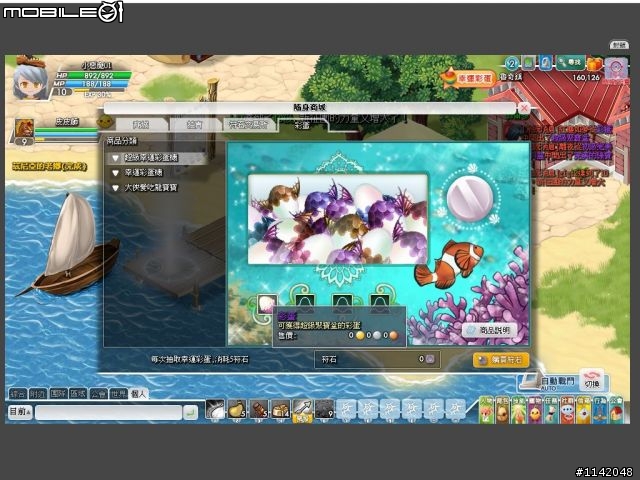
Task: Click the green send-message arrow button
Action: click(x=191, y=412)
